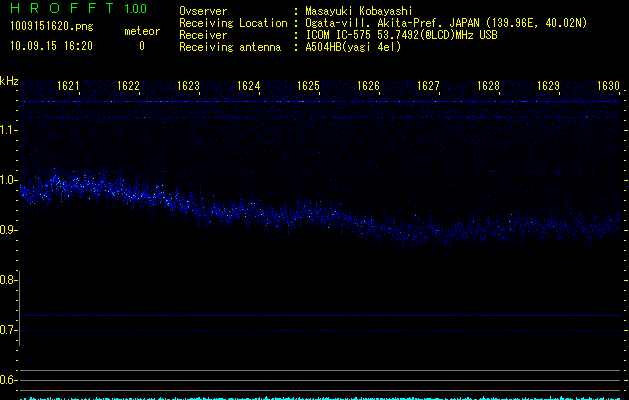Viewport: 629px width, 400px height.
Task: Click the 1628 time axis label
Action: pos(488,87)
